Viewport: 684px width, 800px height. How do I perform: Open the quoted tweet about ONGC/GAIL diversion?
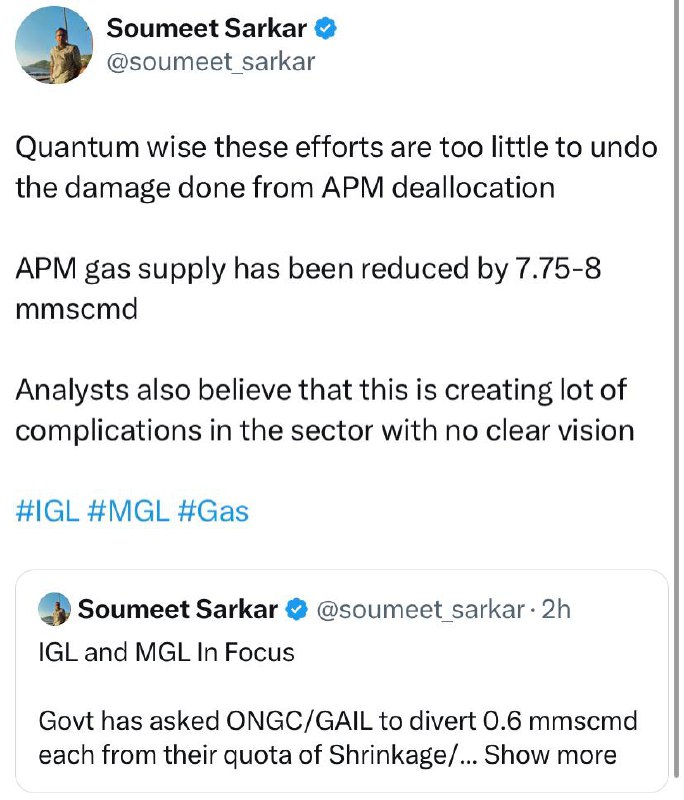tap(342, 681)
